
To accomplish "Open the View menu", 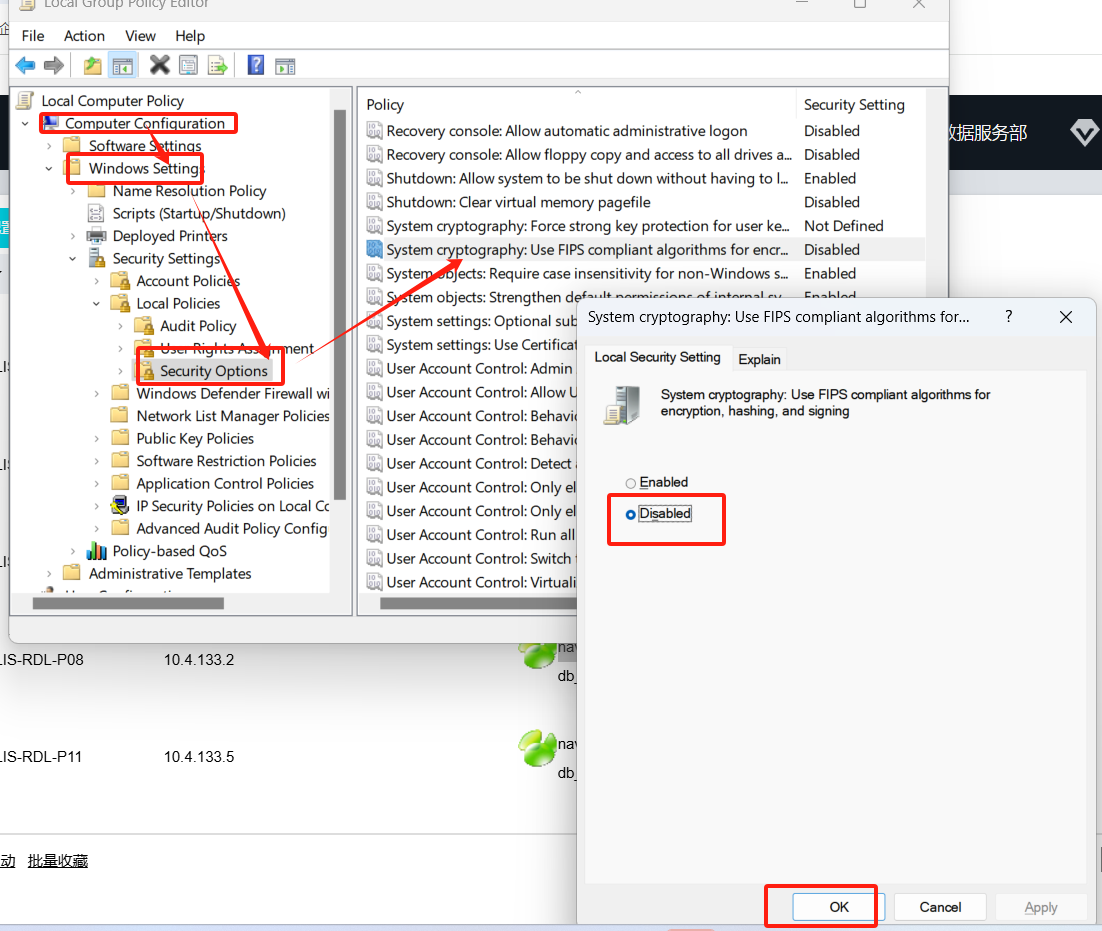I will click(141, 36).
